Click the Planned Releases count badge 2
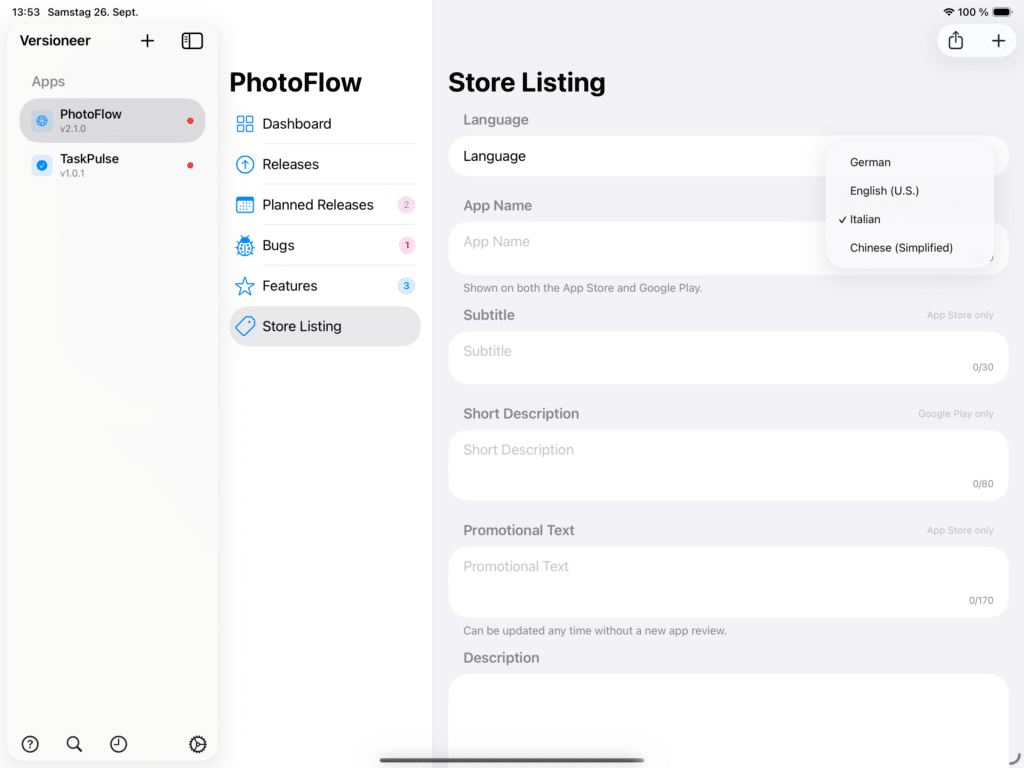The height and width of the screenshot is (768, 1024). point(406,205)
